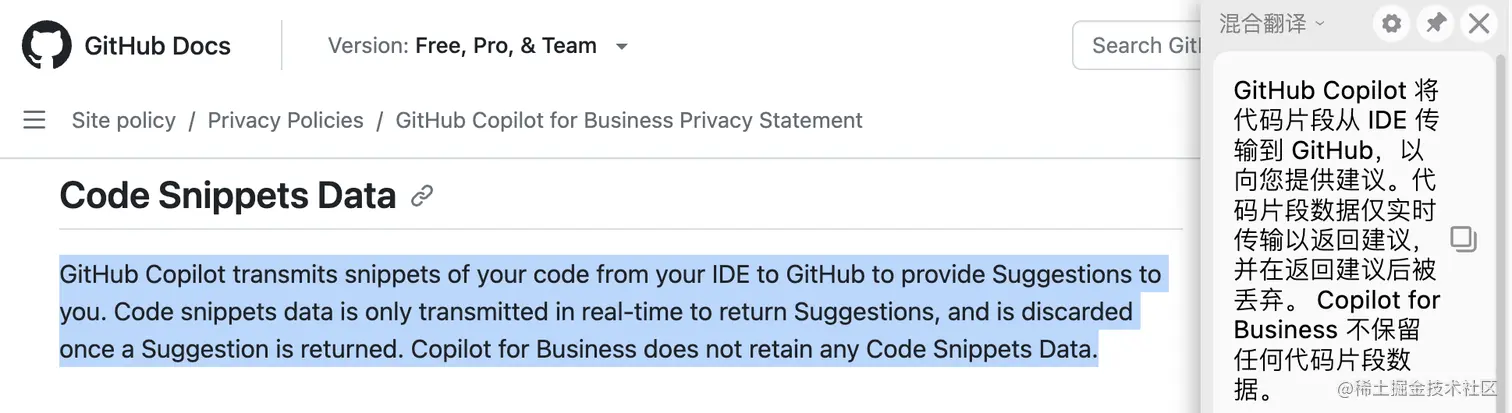Pin the translation popup in place
Screen dimensions: 1512x413
coord(1435,24)
